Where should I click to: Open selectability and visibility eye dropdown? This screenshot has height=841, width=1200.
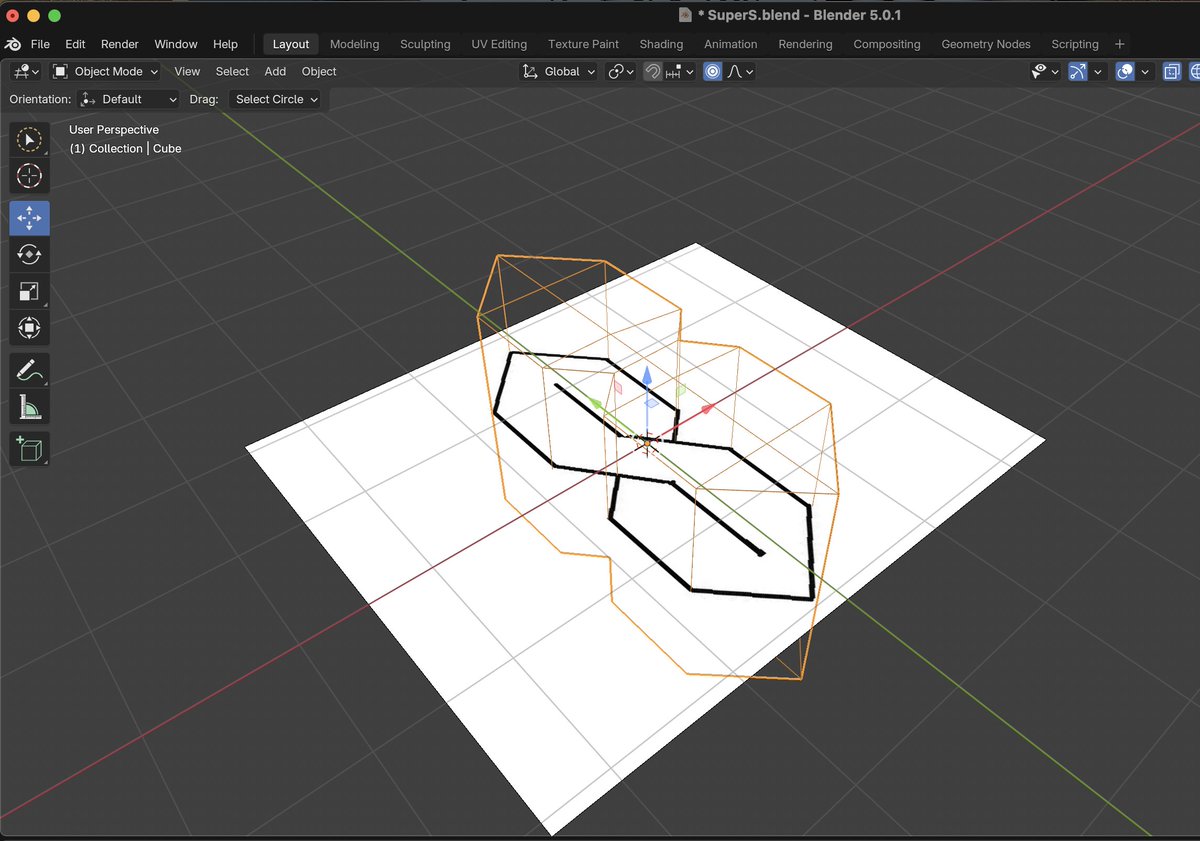click(x=1045, y=71)
